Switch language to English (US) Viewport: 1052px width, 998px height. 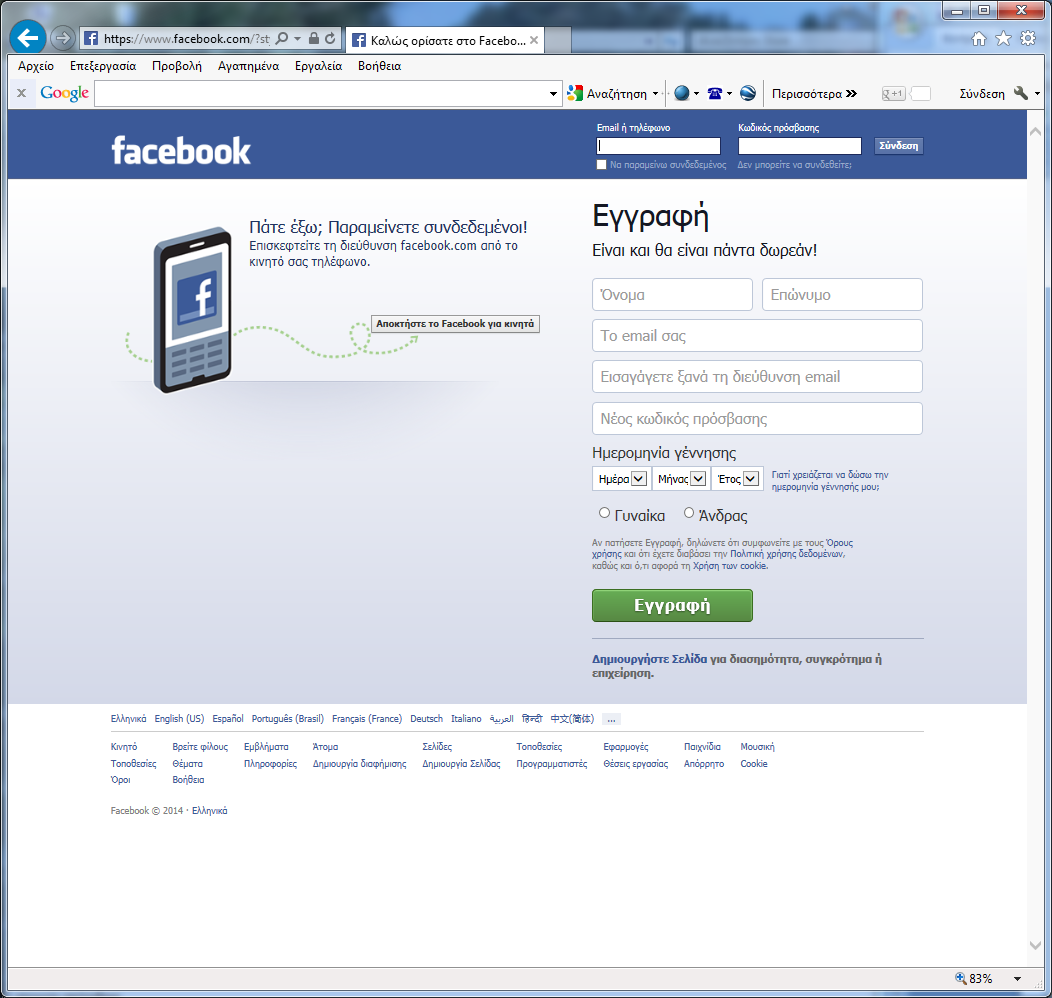[x=179, y=718]
